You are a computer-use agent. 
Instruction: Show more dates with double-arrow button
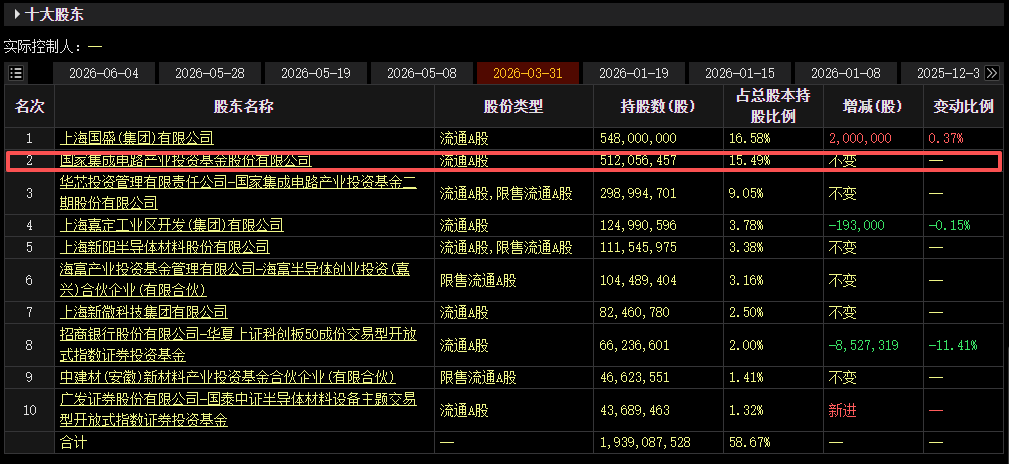click(992, 73)
